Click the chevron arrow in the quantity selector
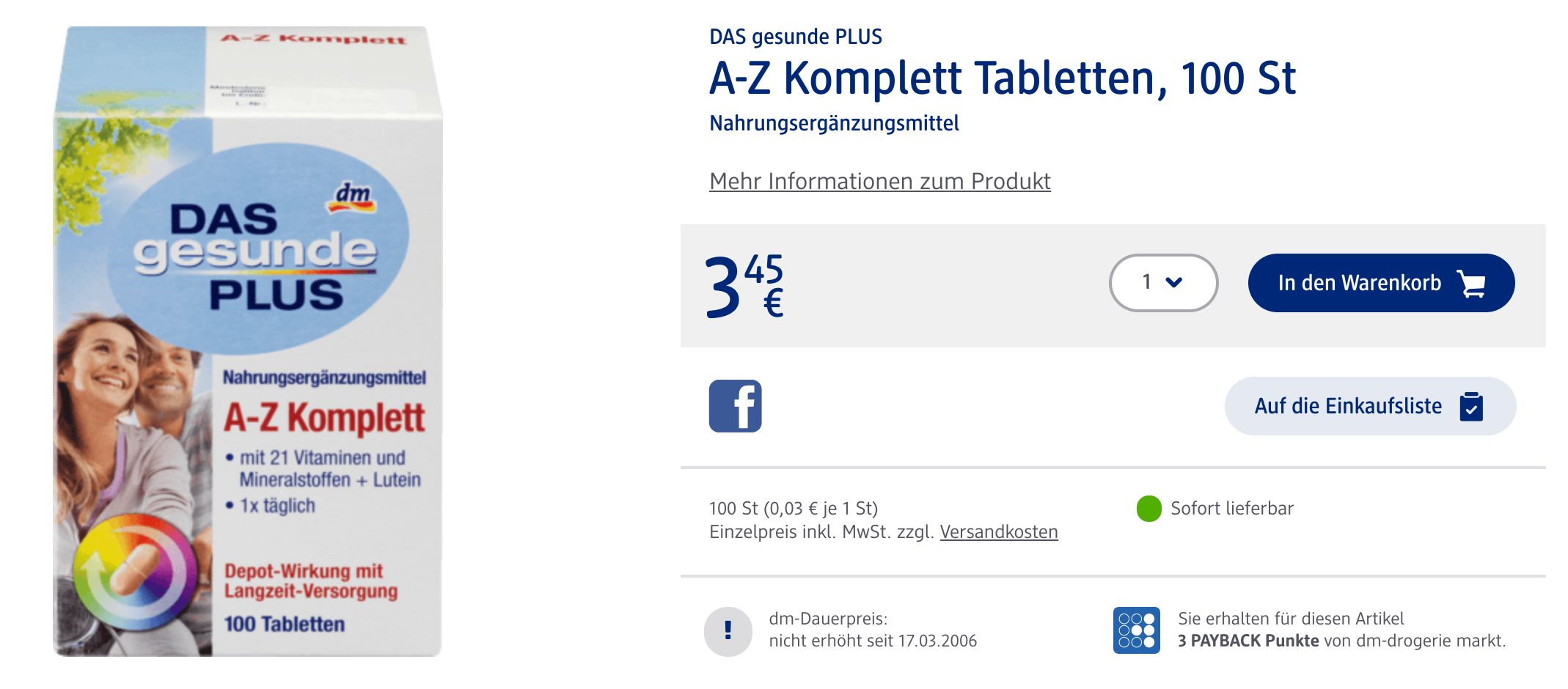Screen dimensions: 1568x689 1173,283
